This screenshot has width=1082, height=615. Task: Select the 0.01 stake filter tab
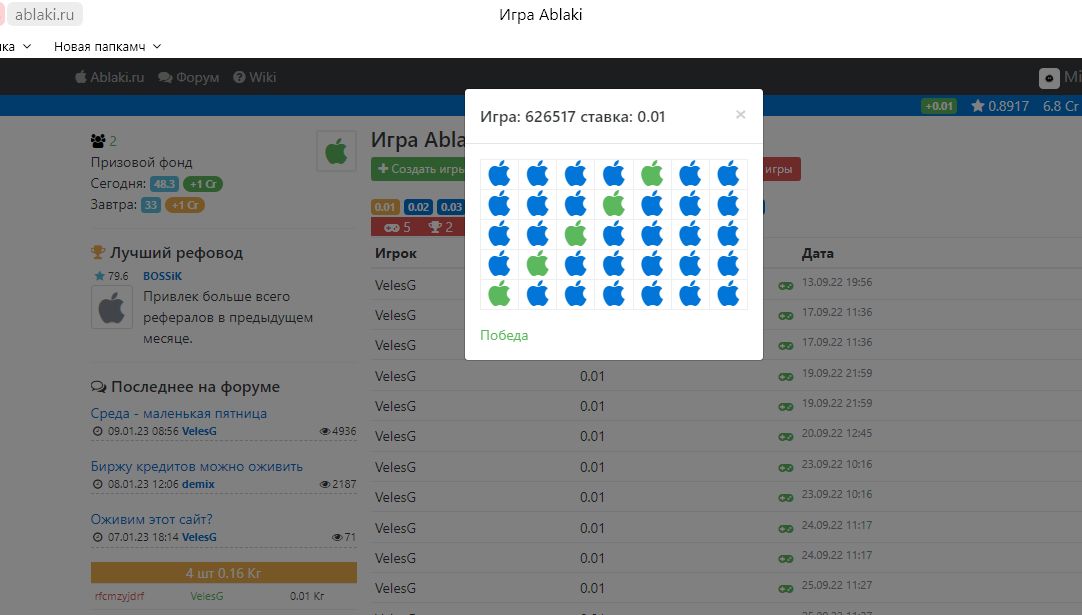385,207
